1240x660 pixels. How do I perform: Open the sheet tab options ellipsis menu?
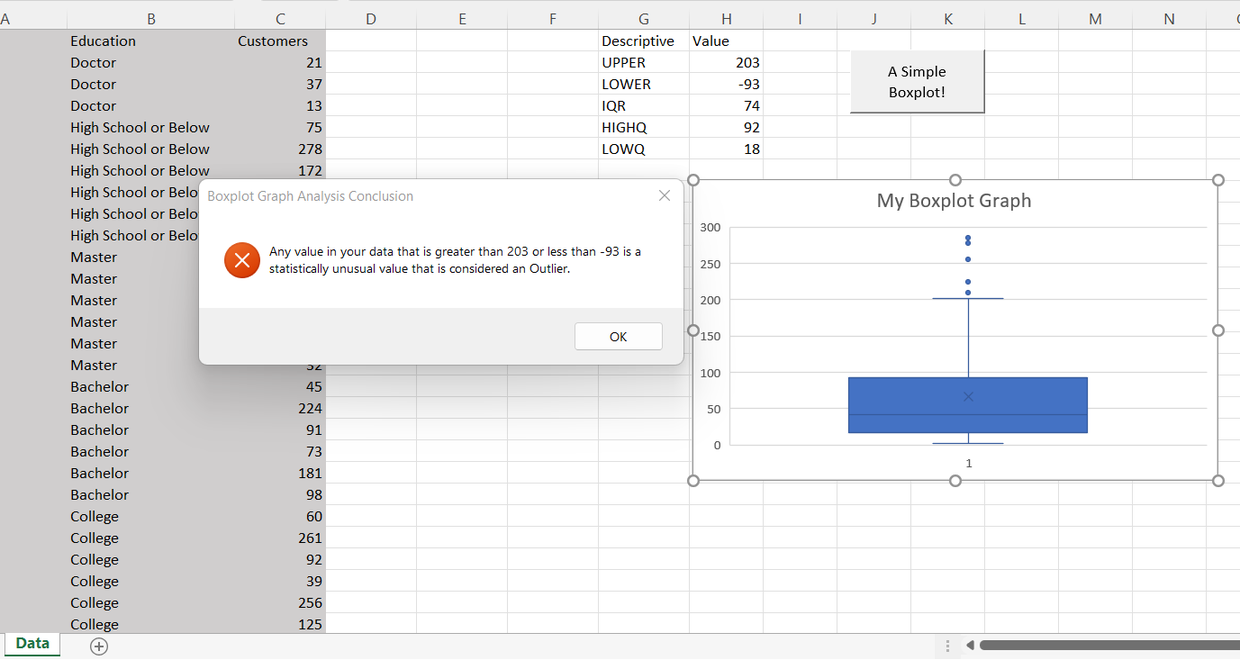(947, 645)
